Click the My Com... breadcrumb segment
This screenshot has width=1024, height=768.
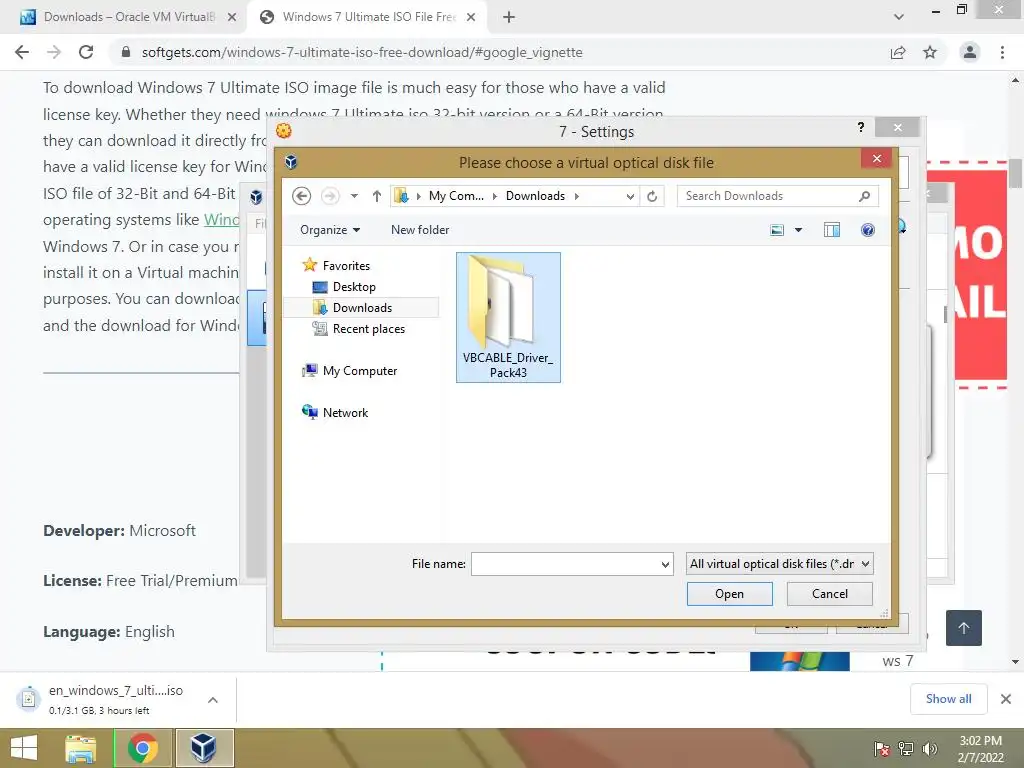pyautogui.click(x=456, y=196)
